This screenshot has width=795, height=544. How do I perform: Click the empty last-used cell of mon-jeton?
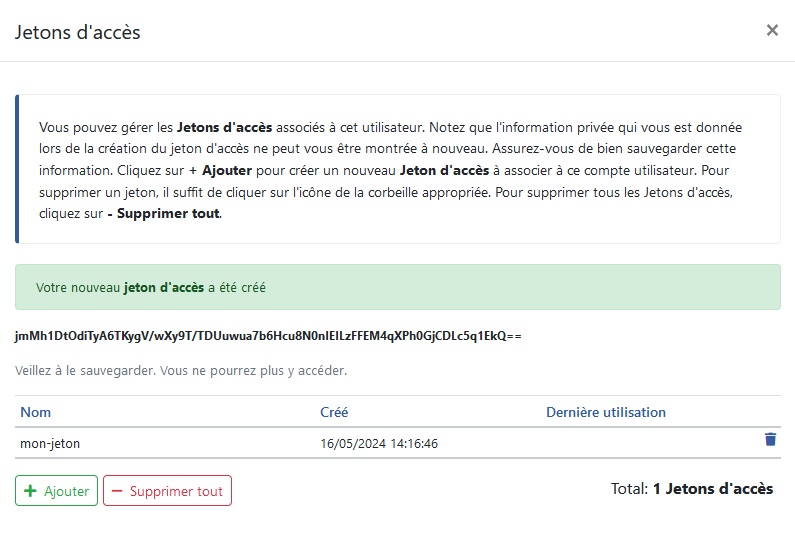(x=649, y=443)
